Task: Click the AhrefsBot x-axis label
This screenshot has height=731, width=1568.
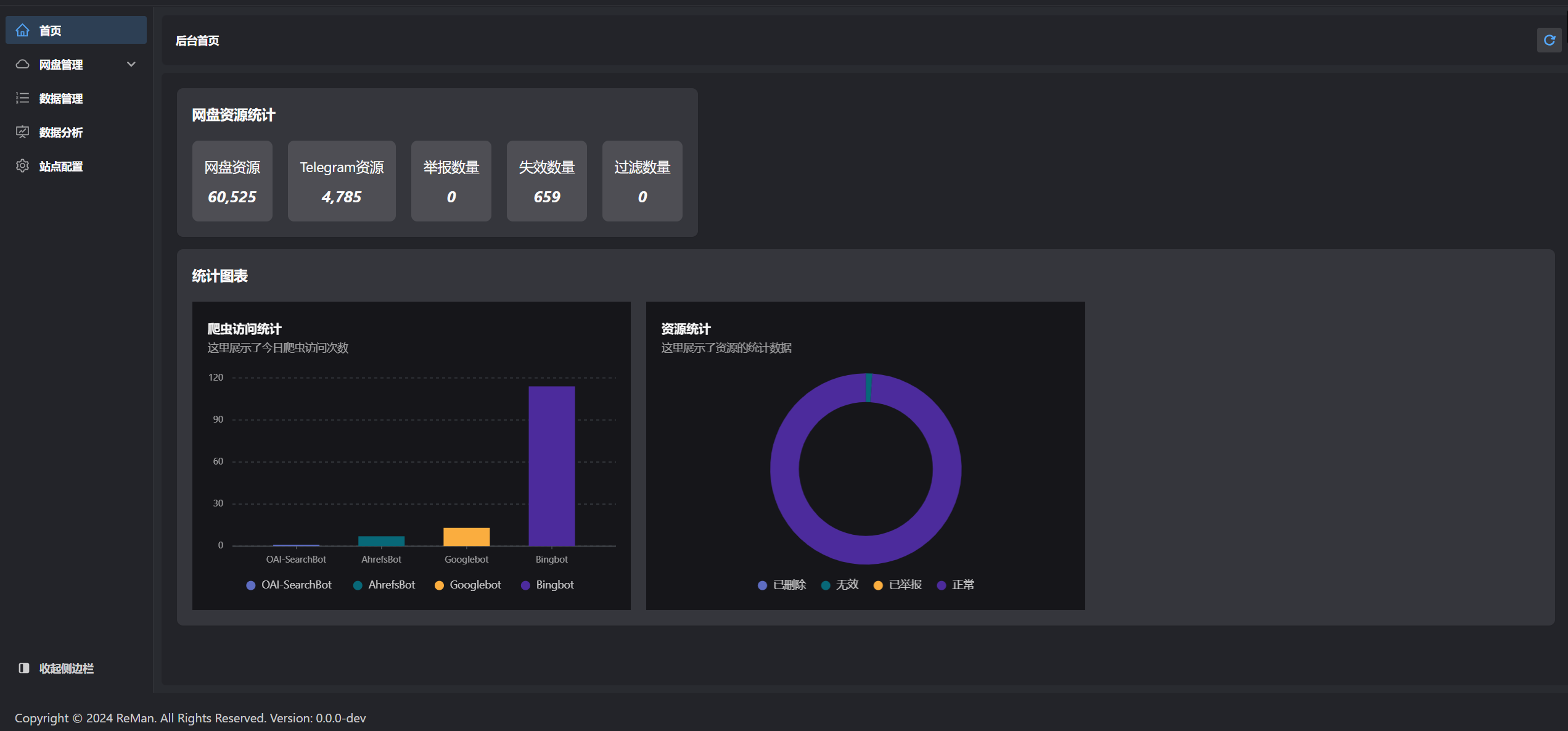Action: click(x=382, y=560)
